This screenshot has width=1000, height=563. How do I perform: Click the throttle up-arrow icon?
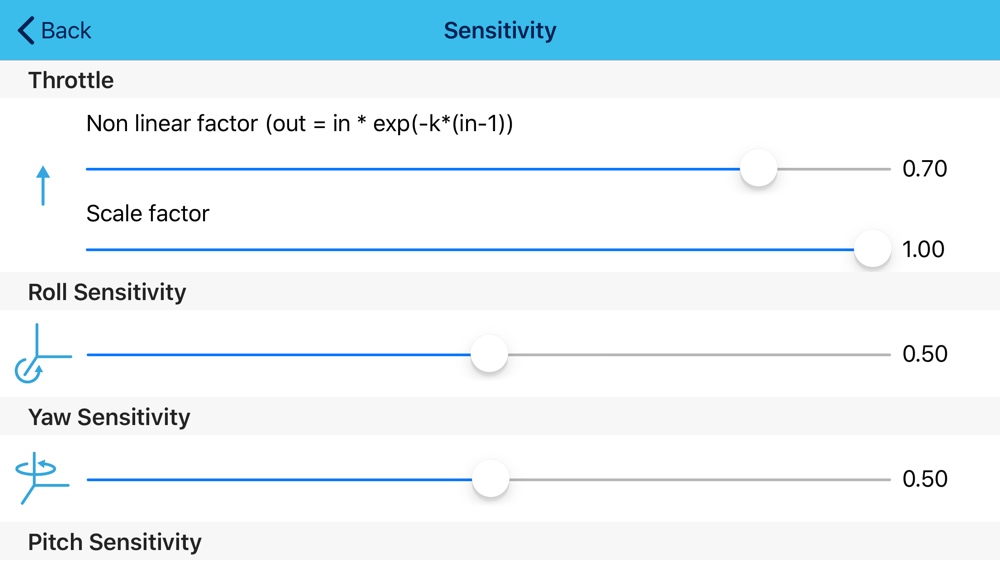(43, 186)
